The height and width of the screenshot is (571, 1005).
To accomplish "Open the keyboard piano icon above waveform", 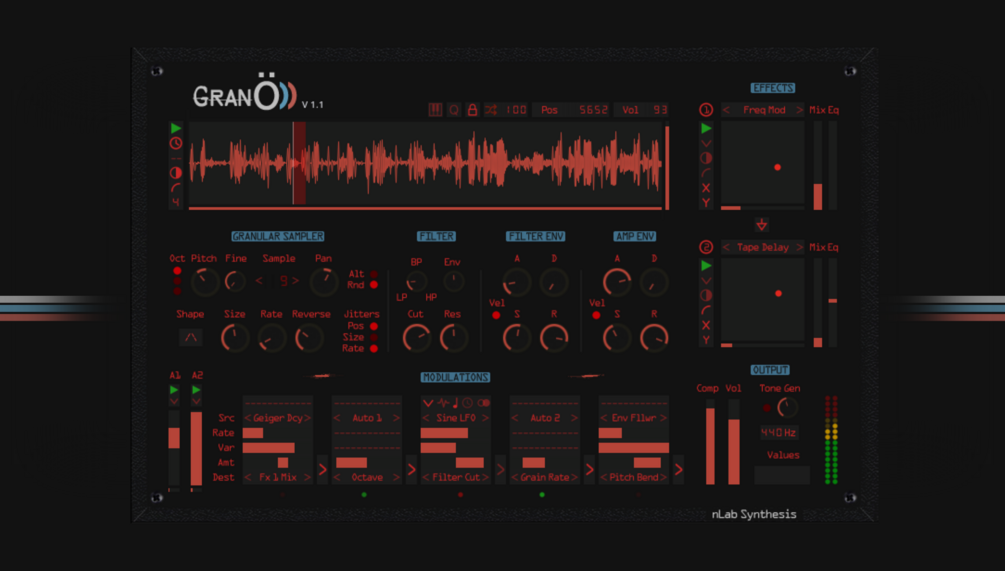I will [x=435, y=110].
